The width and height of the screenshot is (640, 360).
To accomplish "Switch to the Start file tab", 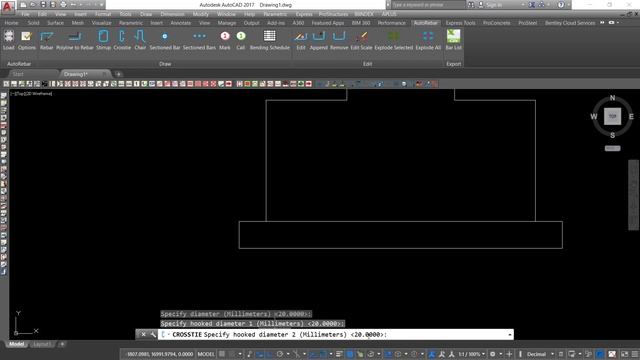I will (18, 74).
